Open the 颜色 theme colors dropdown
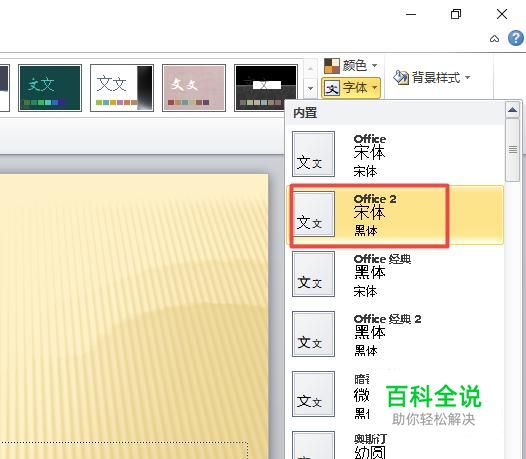This screenshot has width=526, height=459. click(x=351, y=65)
